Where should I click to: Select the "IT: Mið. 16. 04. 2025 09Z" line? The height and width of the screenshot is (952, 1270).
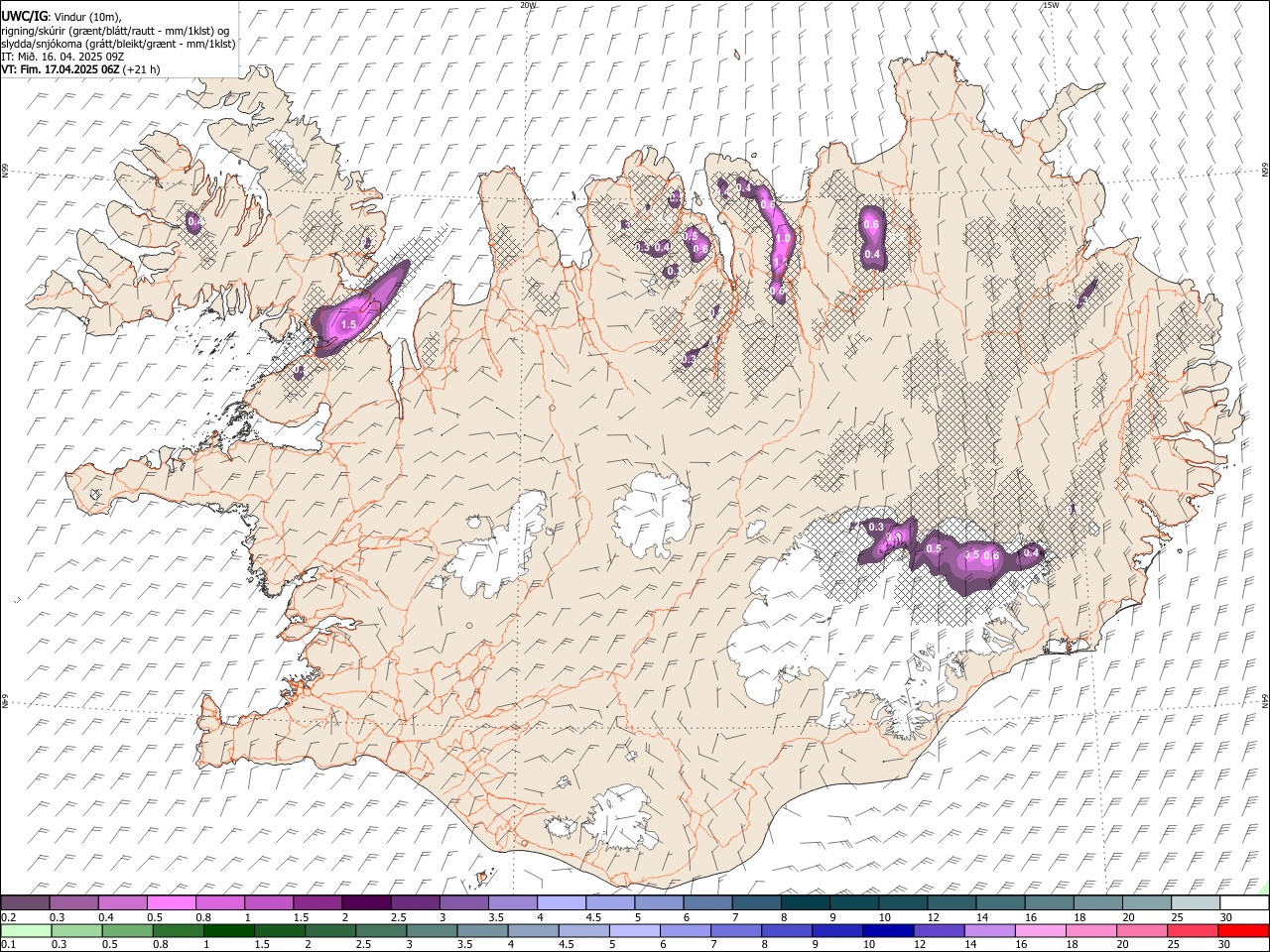[63, 57]
